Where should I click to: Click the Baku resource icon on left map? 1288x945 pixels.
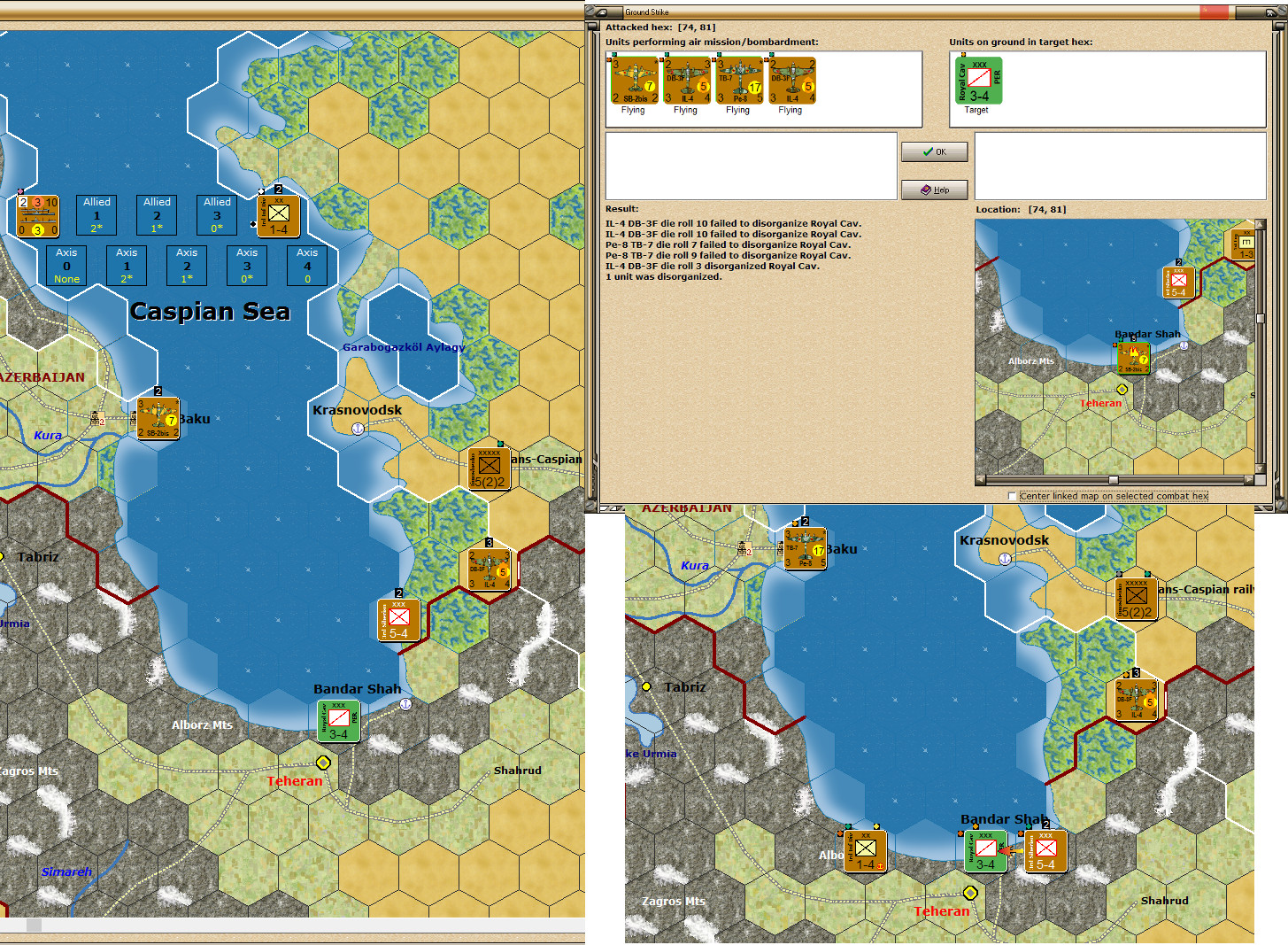[97, 418]
